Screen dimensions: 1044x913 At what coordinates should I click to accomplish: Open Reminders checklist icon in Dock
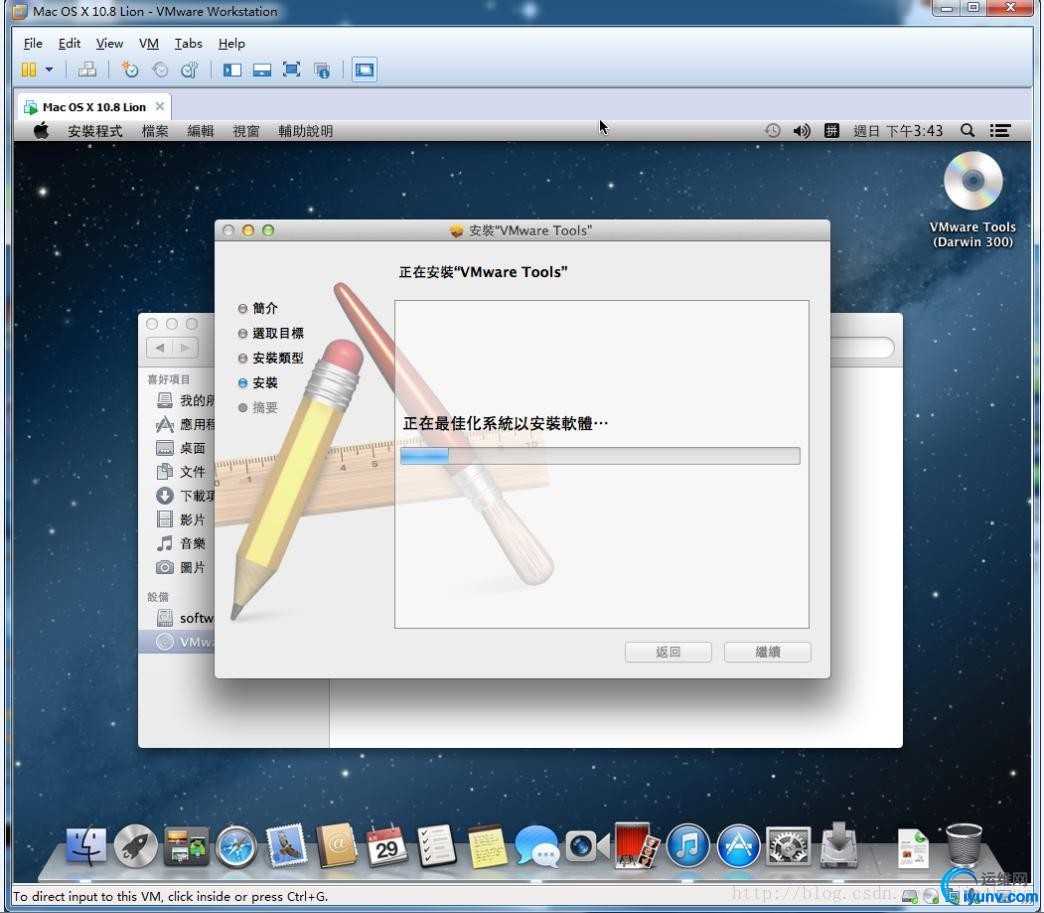(x=437, y=846)
